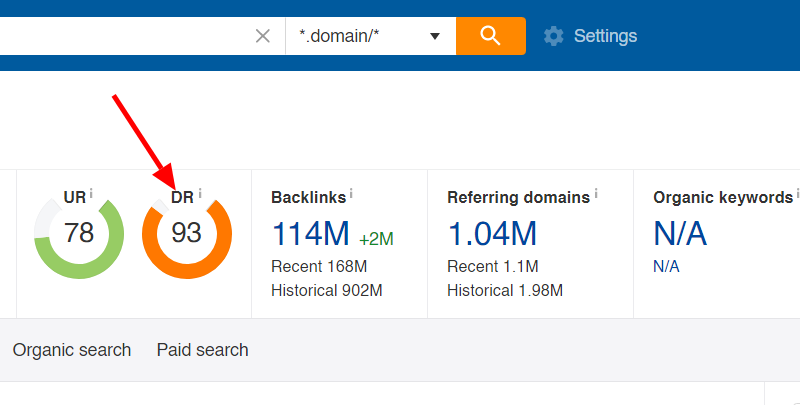
Task: Click the green +2M backlinks change
Action: pyautogui.click(x=377, y=238)
